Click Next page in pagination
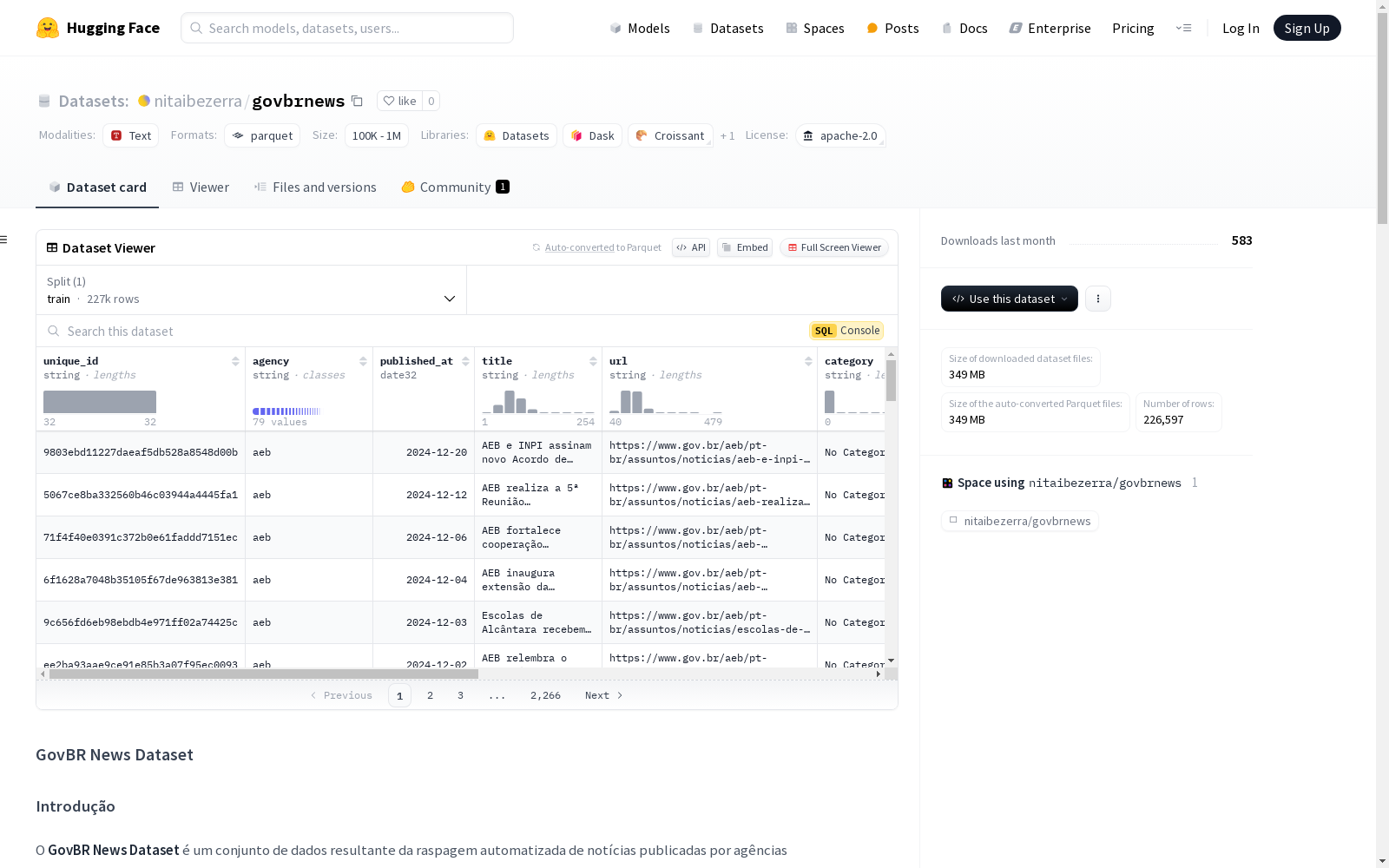Viewport: 1389px width, 868px height. (604, 695)
